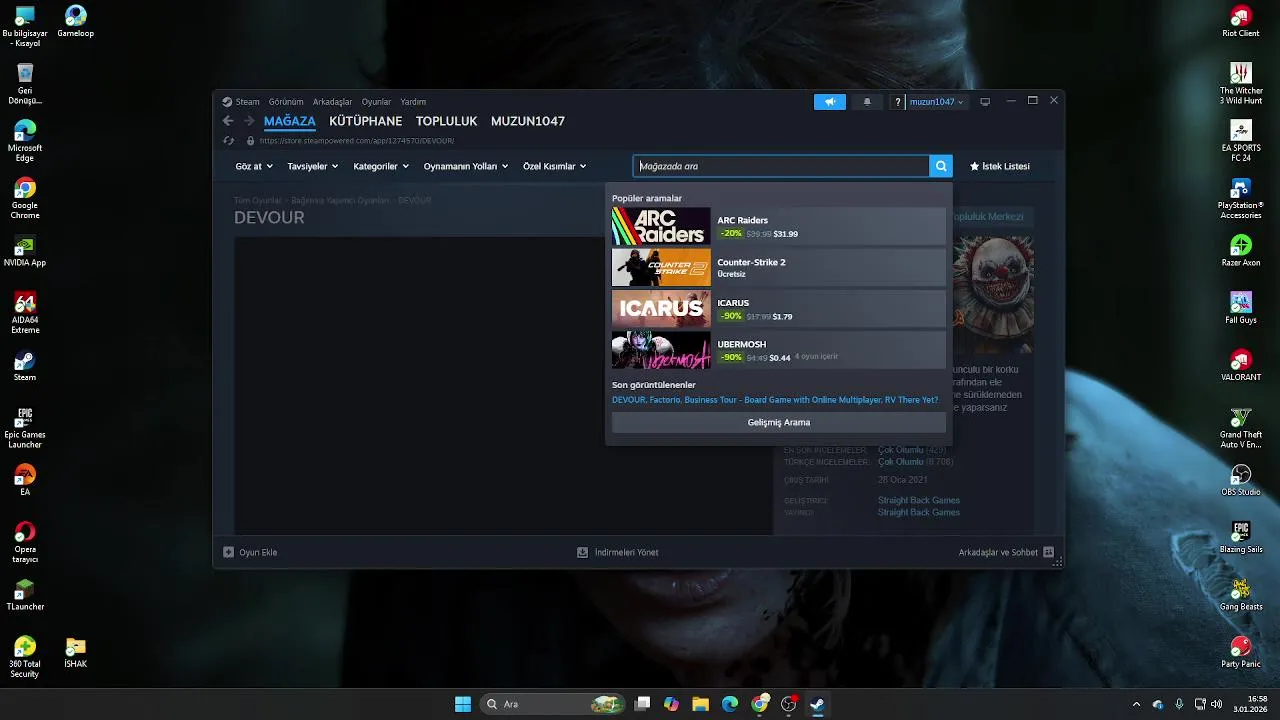Expand the Tavsiyeler dropdown

[x=312, y=166]
